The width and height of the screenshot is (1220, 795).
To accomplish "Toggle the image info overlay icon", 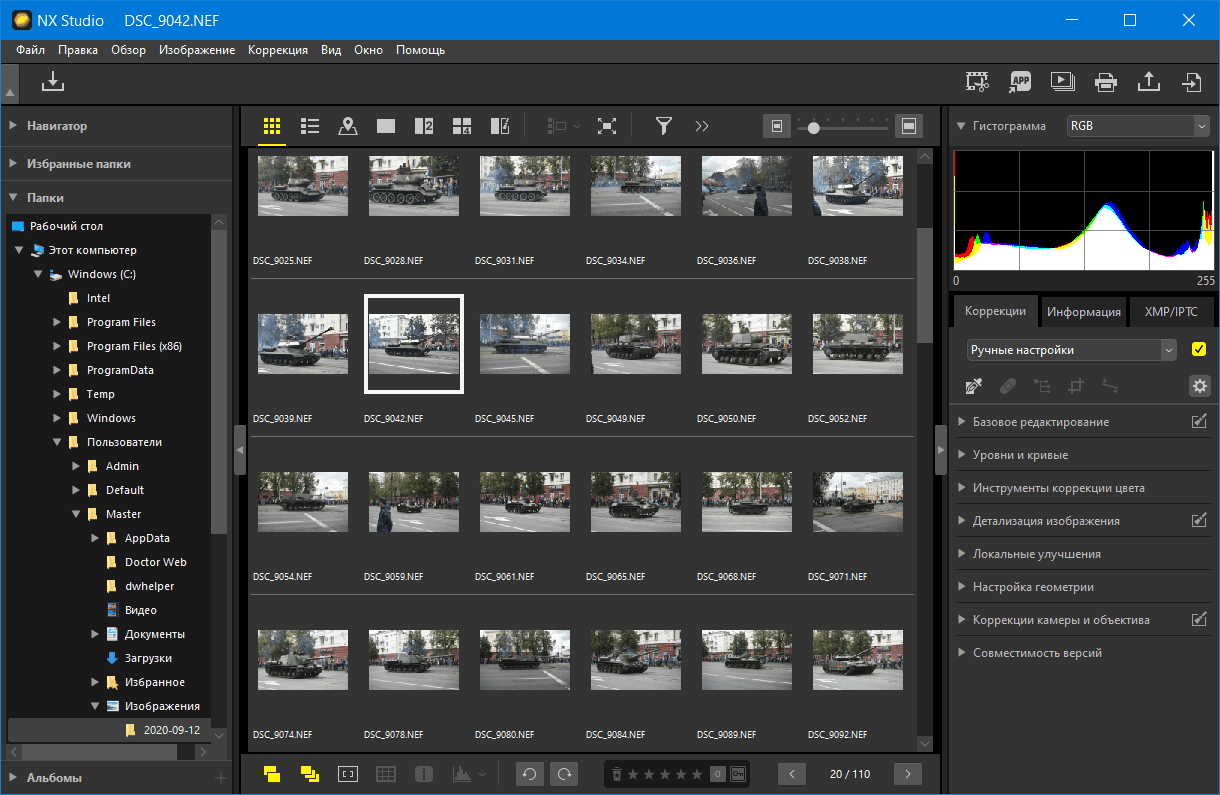I will [424, 773].
